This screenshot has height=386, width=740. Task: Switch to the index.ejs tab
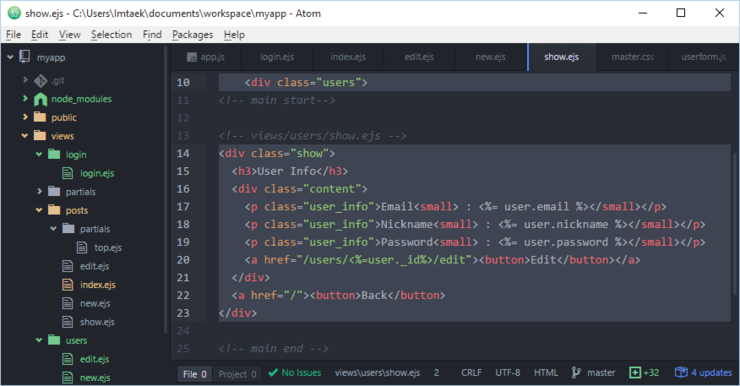pos(348,57)
